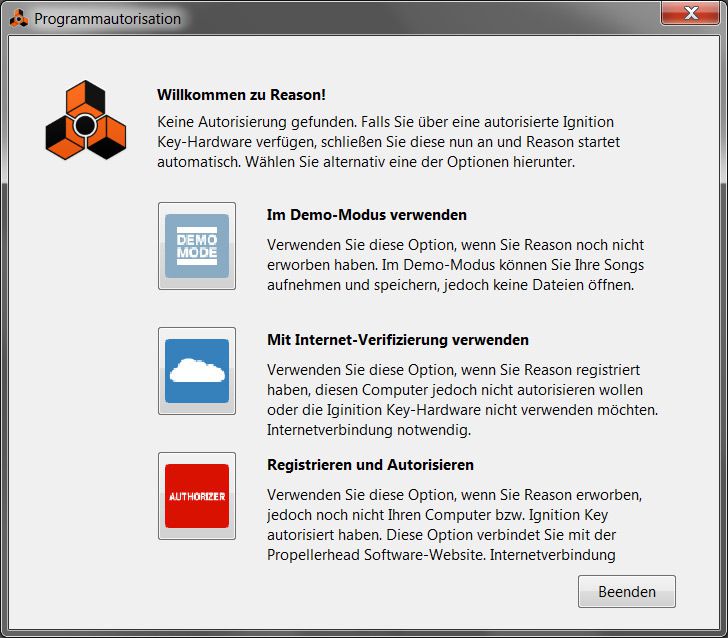Open the red Authorizer icon button

(197, 495)
